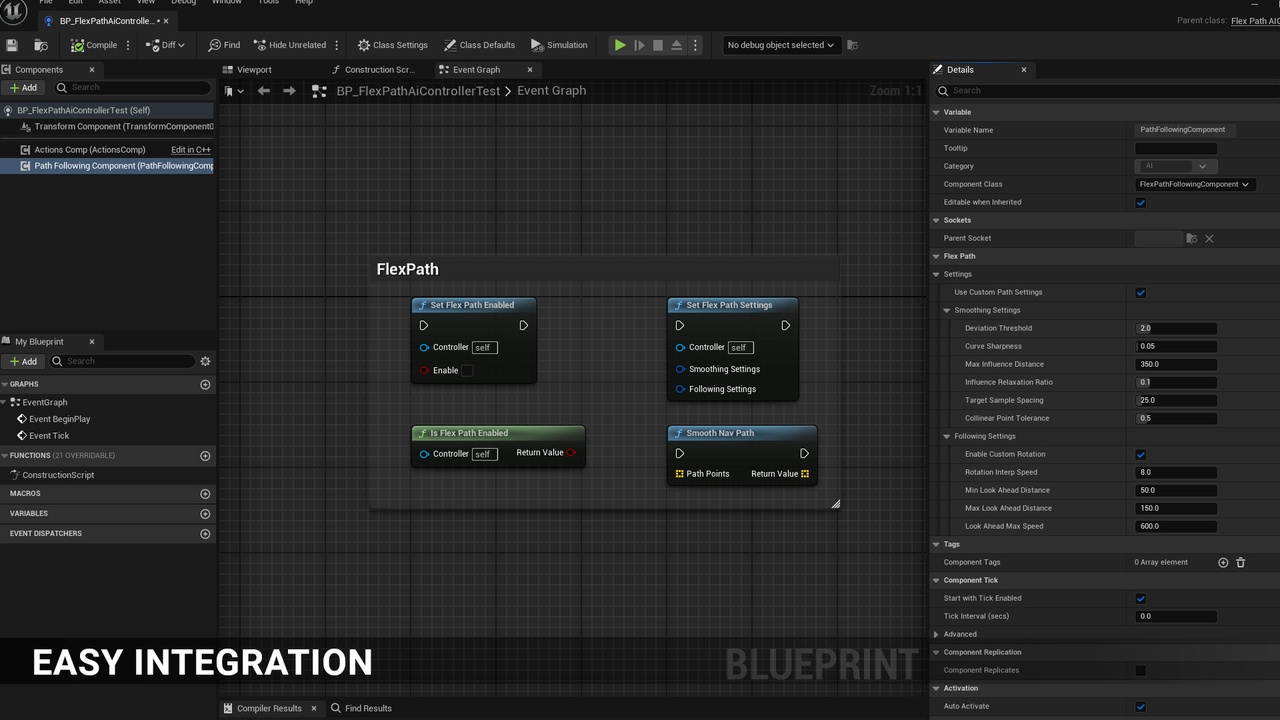Click BP_FlexPathAiControllerTest breadcrumb
Viewport: 1280px width, 720px height.
(418, 91)
